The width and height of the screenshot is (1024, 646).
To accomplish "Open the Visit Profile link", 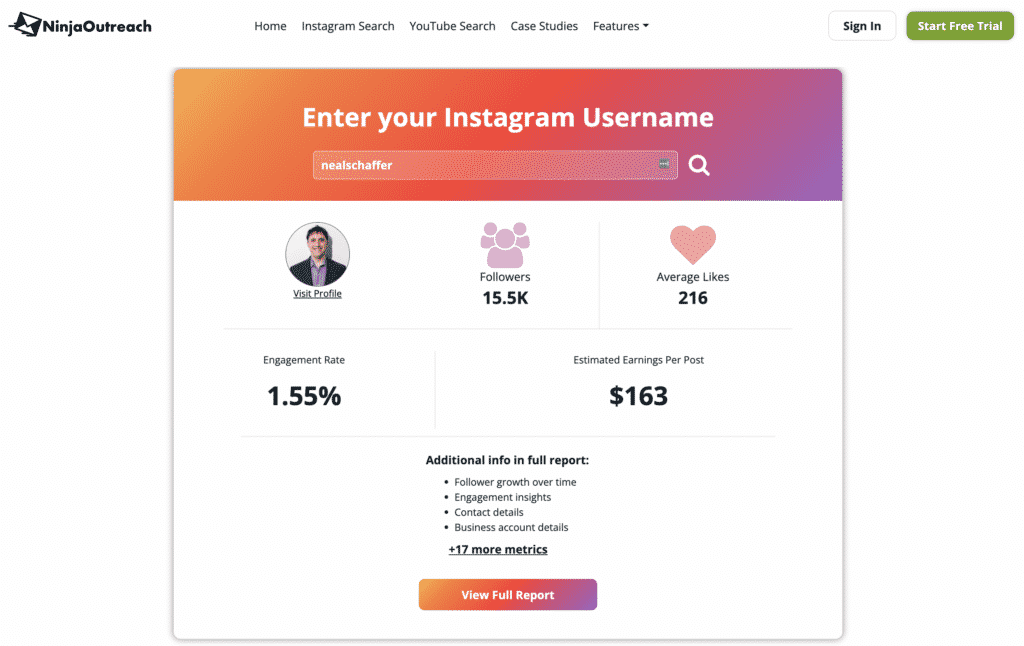I will click(317, 293).
